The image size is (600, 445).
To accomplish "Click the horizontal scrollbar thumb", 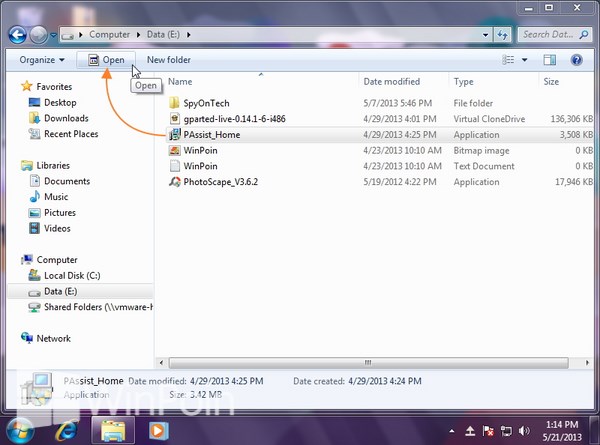I will point(368,363).
